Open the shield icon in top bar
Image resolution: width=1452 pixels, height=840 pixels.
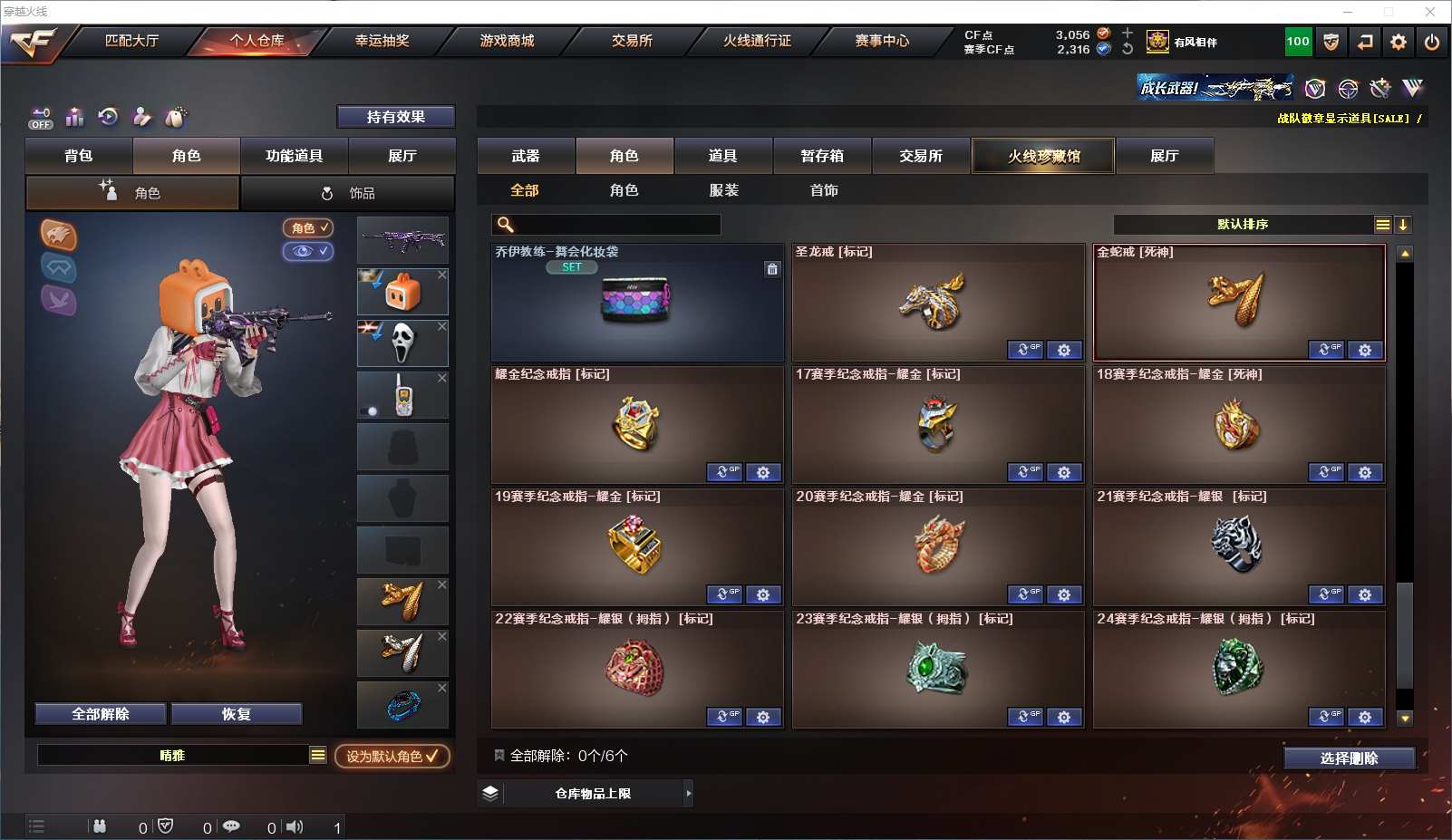click(x=1331, y=42)
